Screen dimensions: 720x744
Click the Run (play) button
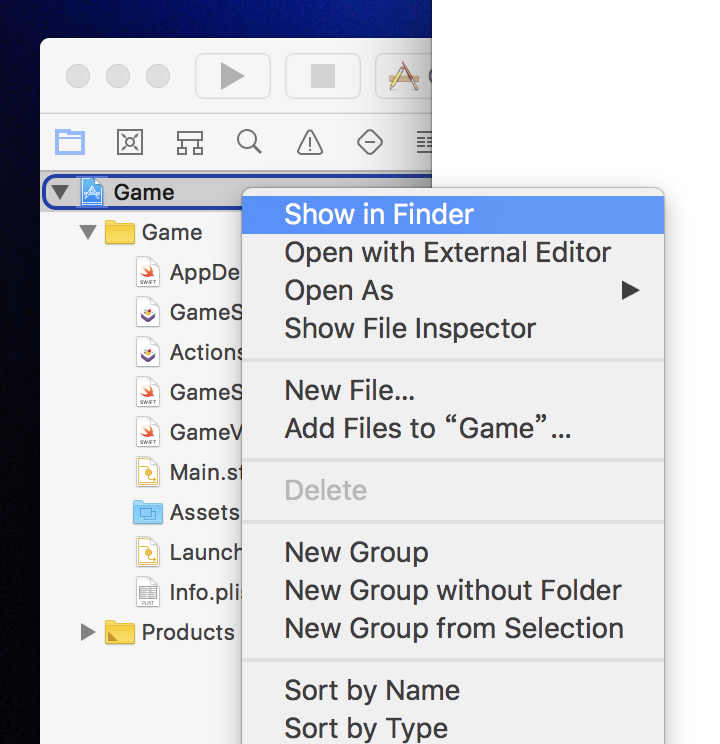pos(233,76)
